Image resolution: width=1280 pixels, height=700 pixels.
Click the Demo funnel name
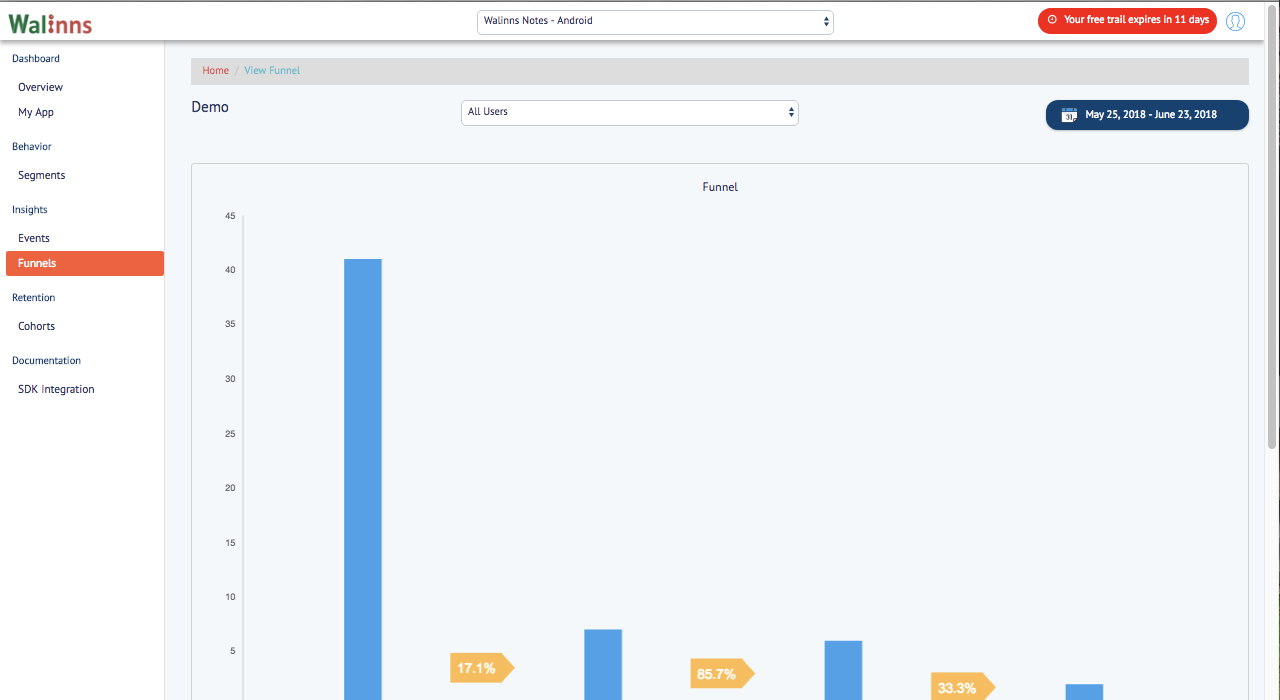210,107
